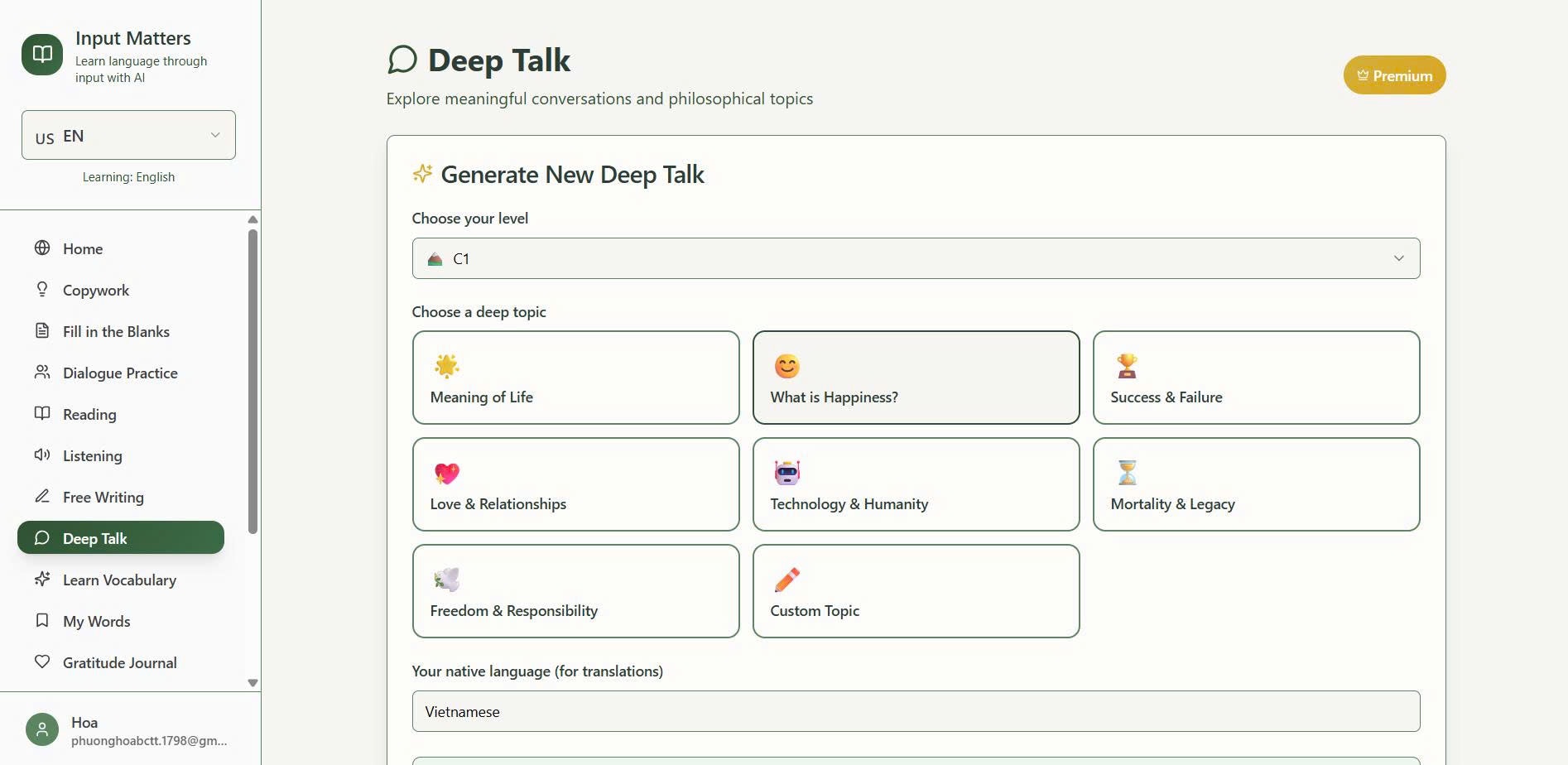Click the sun emoji on Meaning of Life
This screenshot has height=765, width=1568.
(x=447, y=366)
